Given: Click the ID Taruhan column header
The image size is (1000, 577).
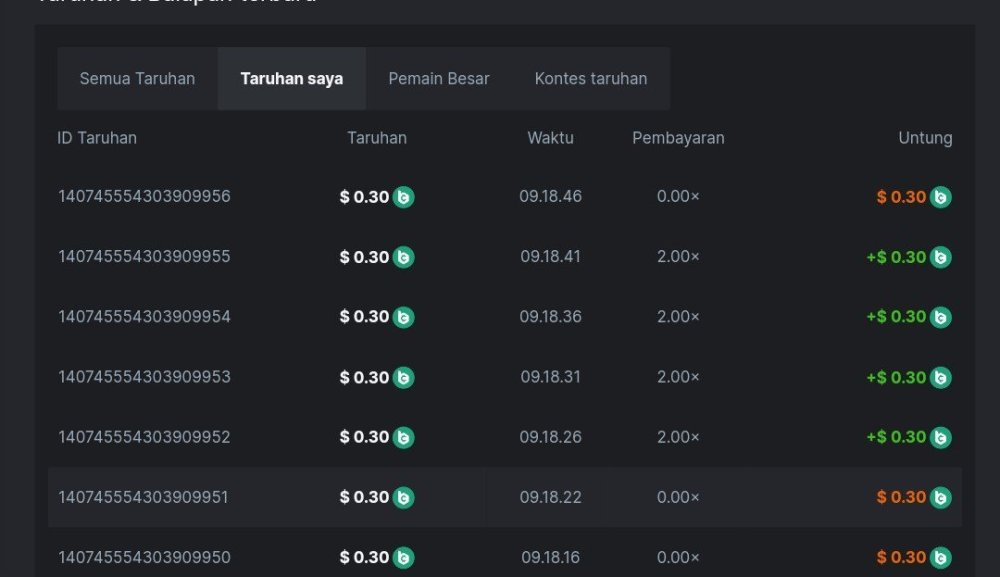Looking at the screenshot, I should click(97, 138).
